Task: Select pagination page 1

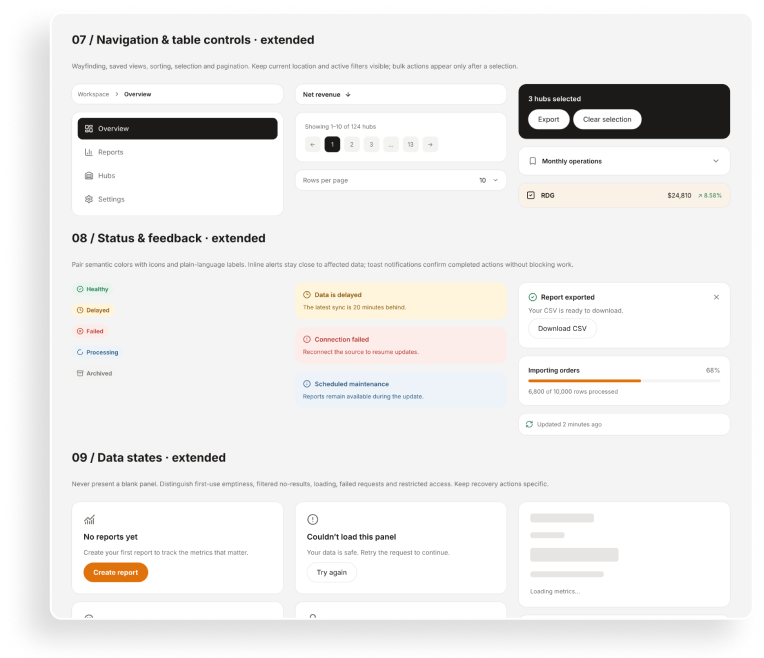Action: coord(332,144)
